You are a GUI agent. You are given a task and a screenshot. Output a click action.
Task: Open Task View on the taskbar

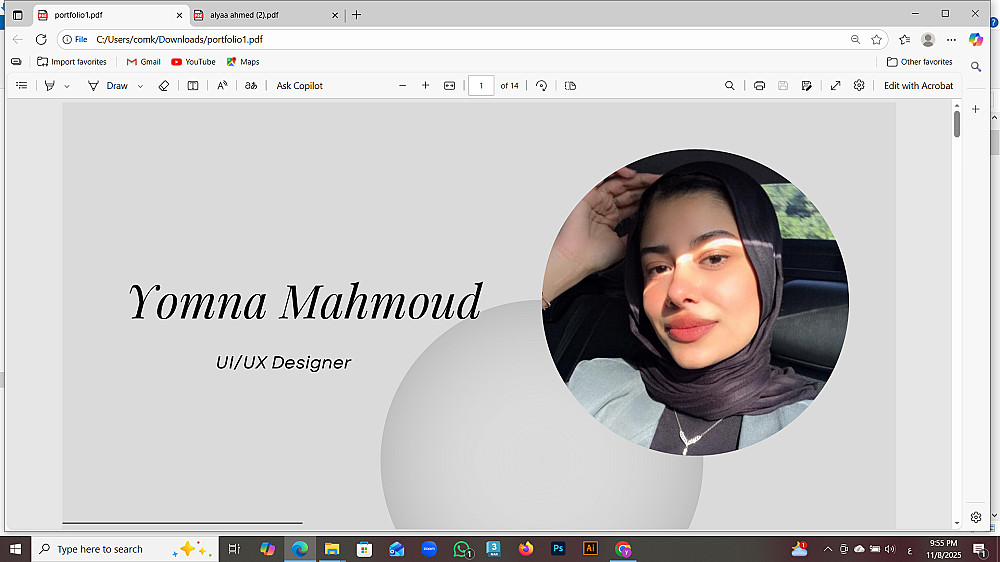tap(234, 549)
